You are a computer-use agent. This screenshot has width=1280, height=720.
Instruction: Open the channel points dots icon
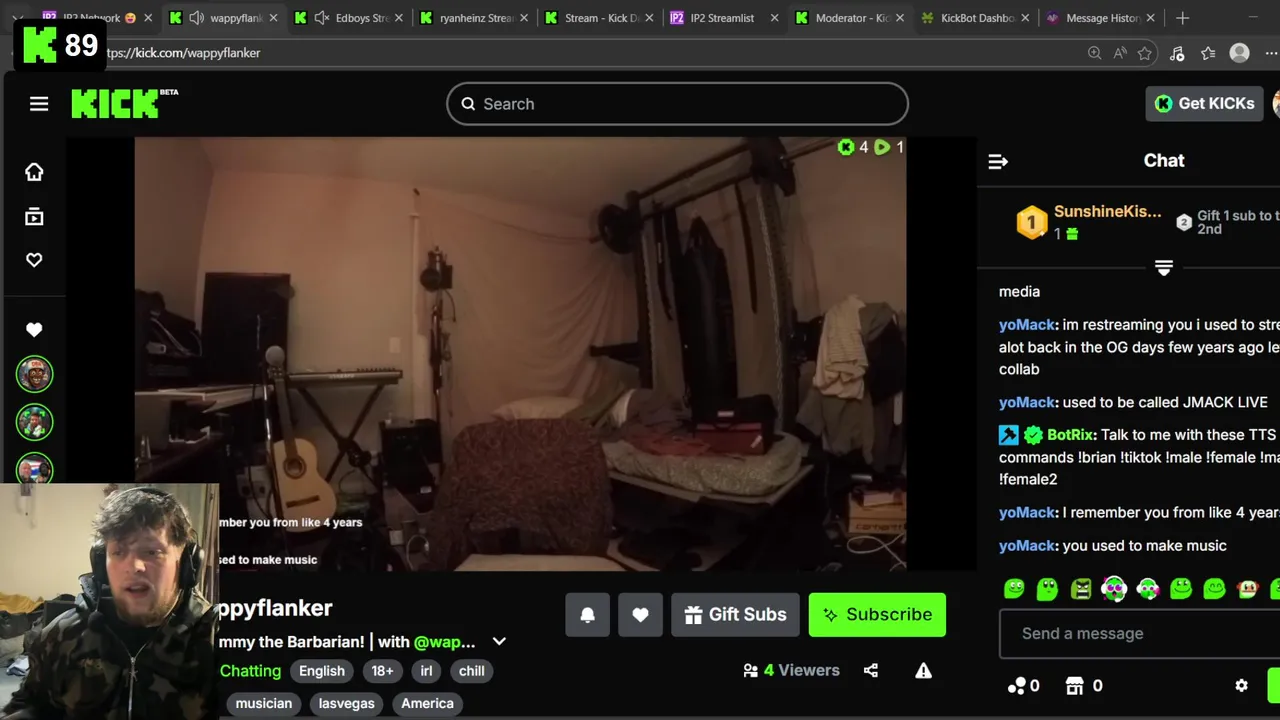point(1017,686)
